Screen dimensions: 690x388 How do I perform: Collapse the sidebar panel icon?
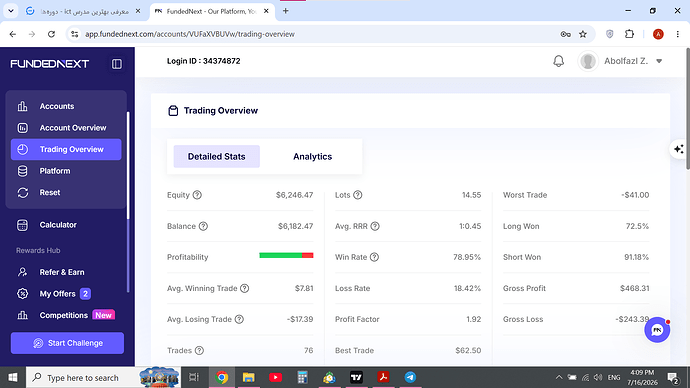point(117,64)
